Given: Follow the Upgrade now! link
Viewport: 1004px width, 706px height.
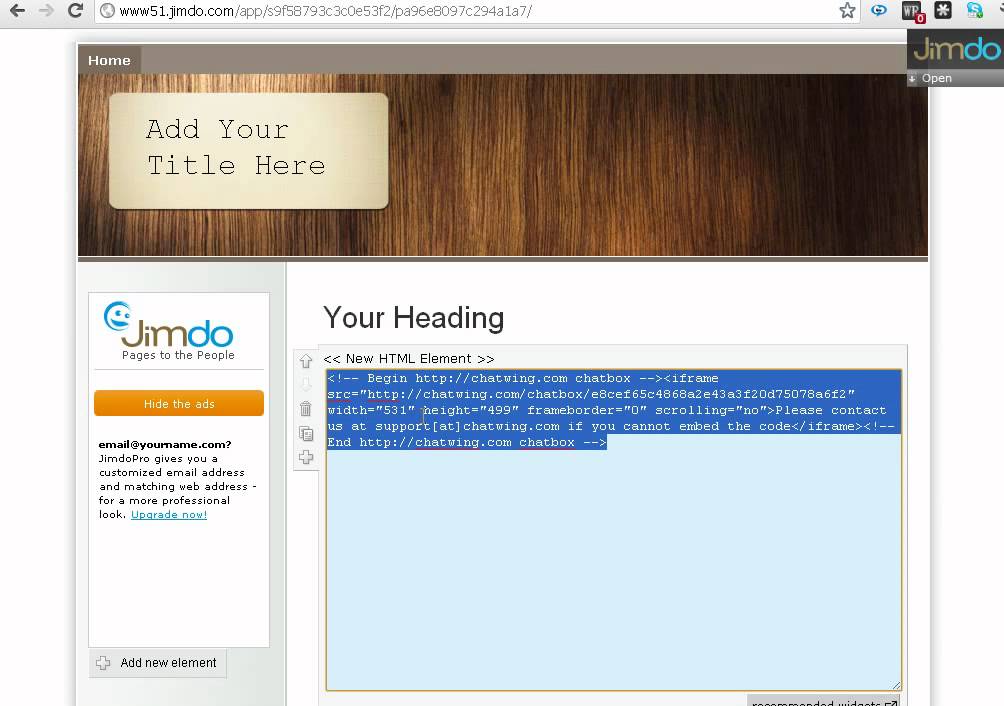Looking at the screenshot, I should (x=169, y=515).
